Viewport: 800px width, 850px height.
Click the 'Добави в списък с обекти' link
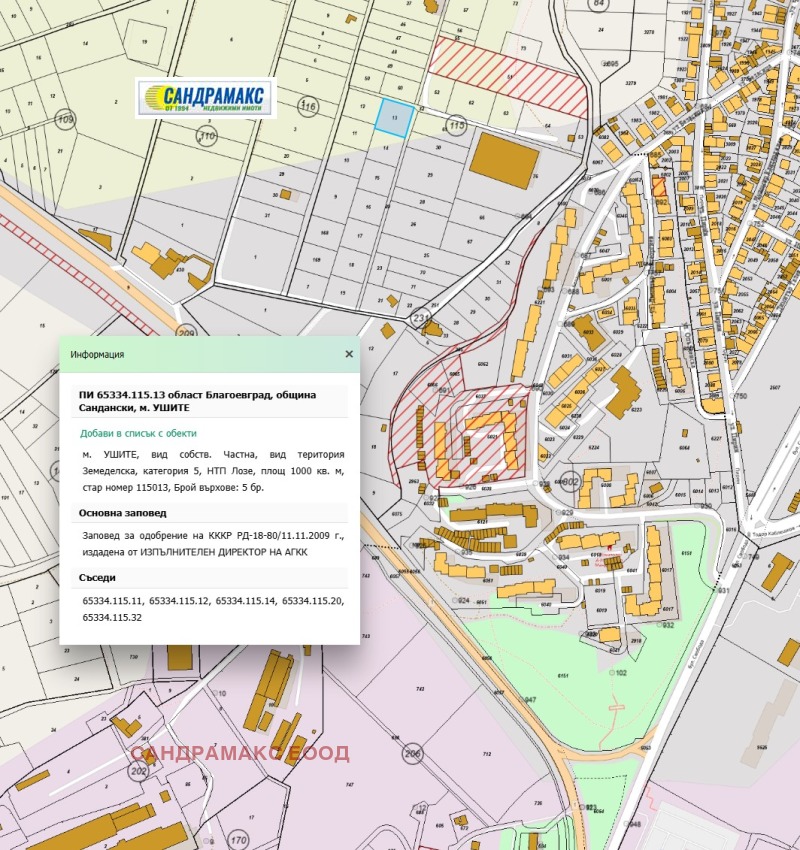(x=138, y=433)
